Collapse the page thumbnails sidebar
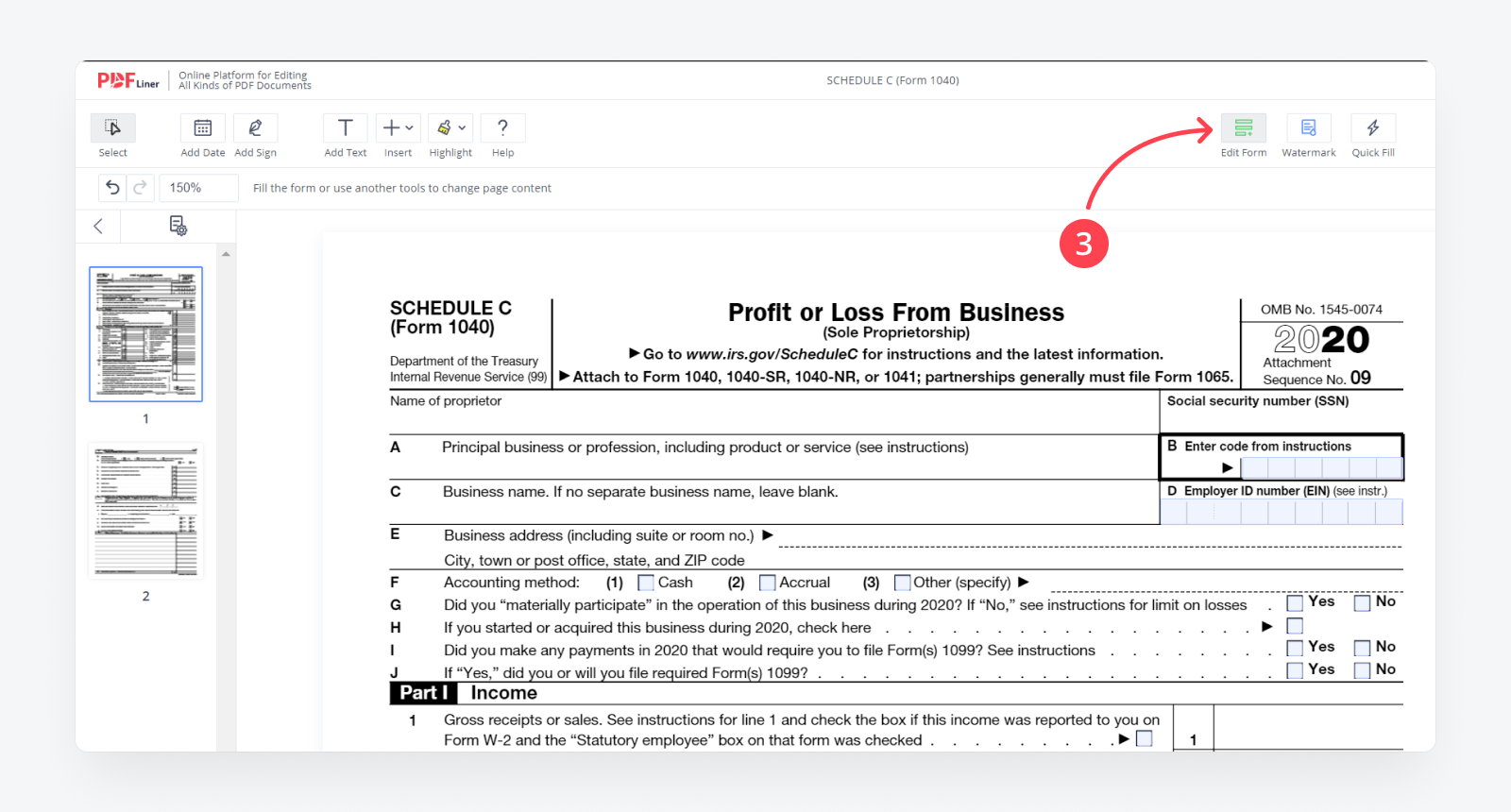This screenshot has height=812, width=1511. tap(98, 226)
